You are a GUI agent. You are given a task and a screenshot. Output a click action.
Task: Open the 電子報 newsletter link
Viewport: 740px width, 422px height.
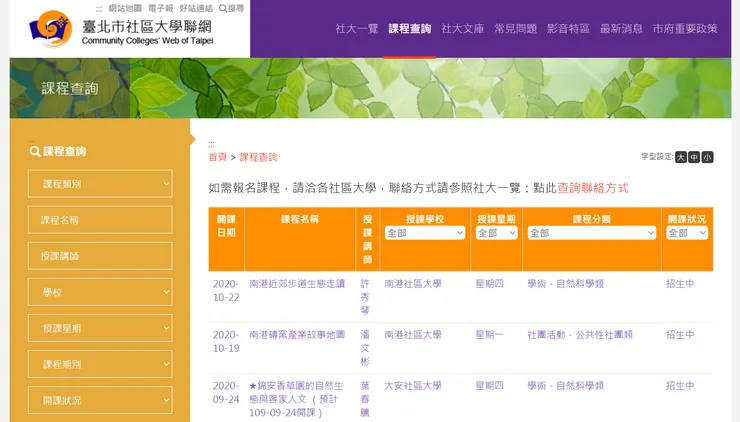(160, 8)
